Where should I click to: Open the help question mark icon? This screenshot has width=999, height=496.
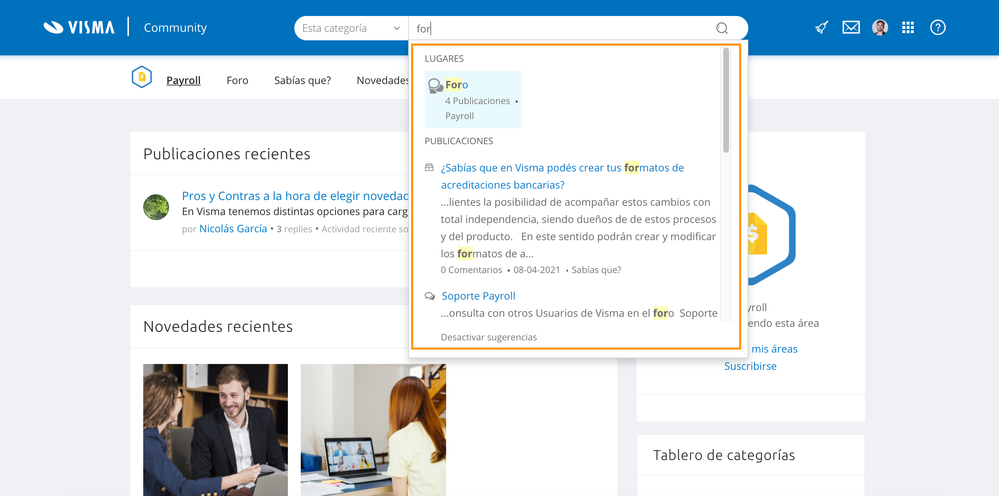[x=938, y=27]
